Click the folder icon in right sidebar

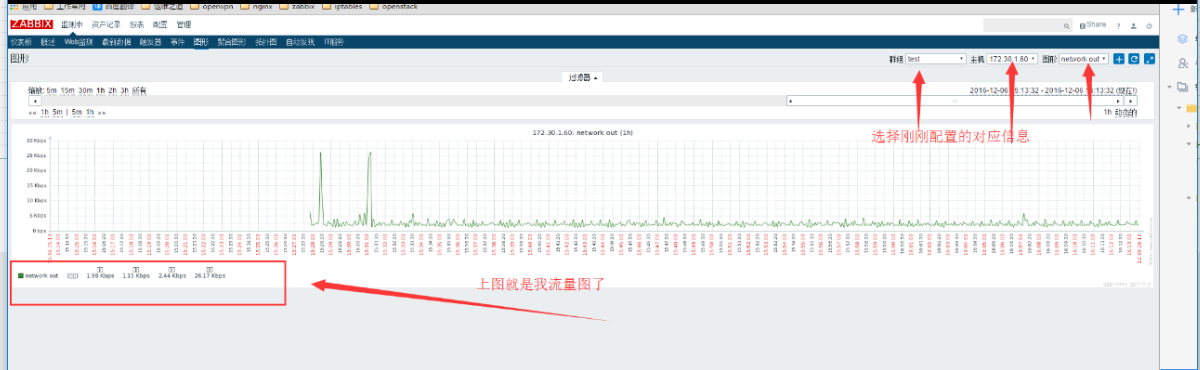click(1183, 87)
